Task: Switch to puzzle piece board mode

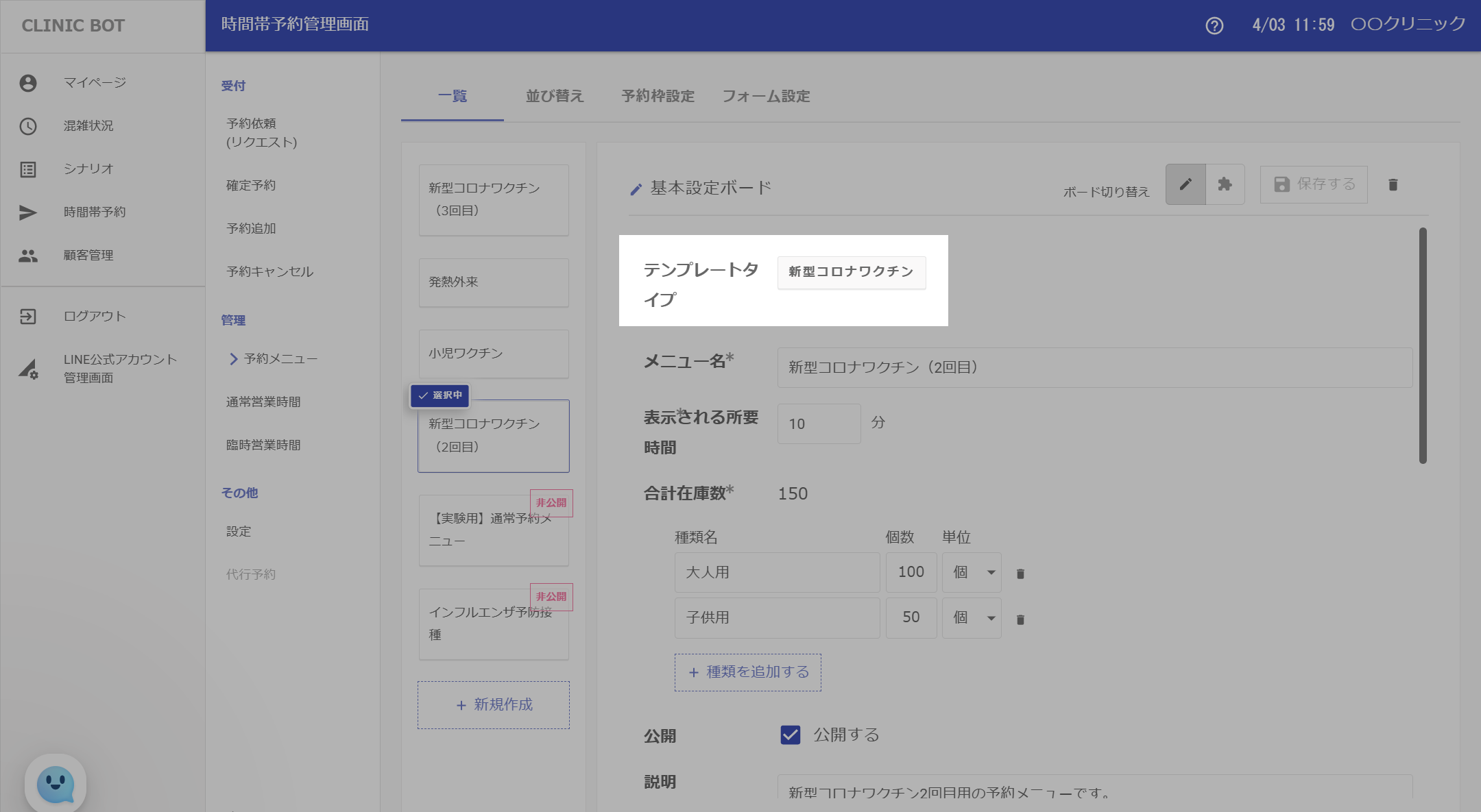Action: click(x=1225, y=184)
